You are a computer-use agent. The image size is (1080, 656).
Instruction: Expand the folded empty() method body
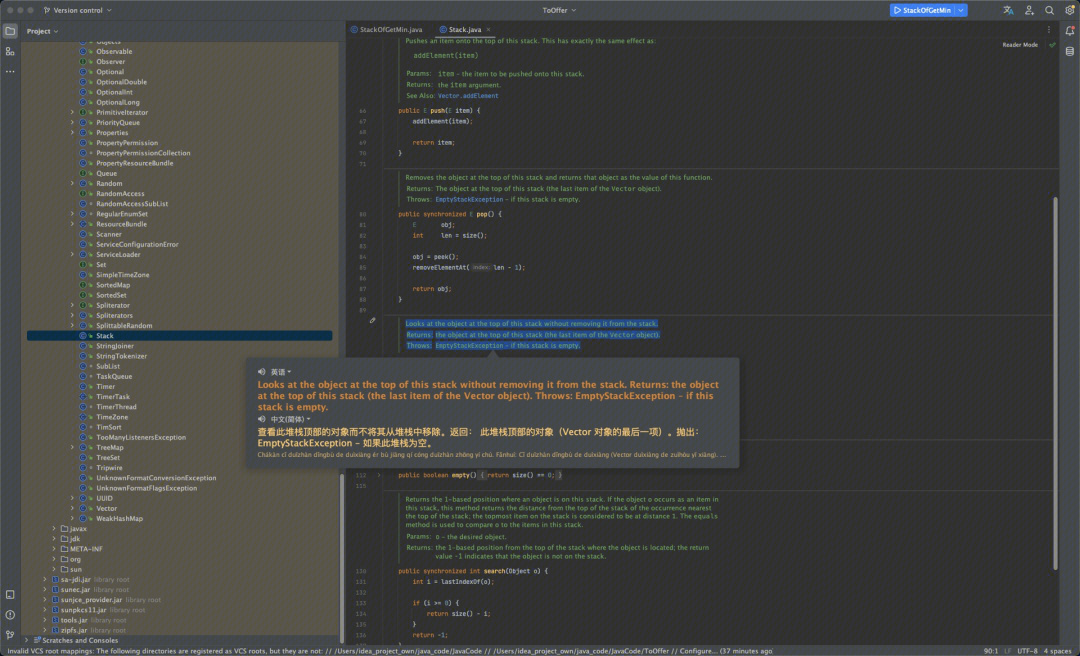pos(379,475)
